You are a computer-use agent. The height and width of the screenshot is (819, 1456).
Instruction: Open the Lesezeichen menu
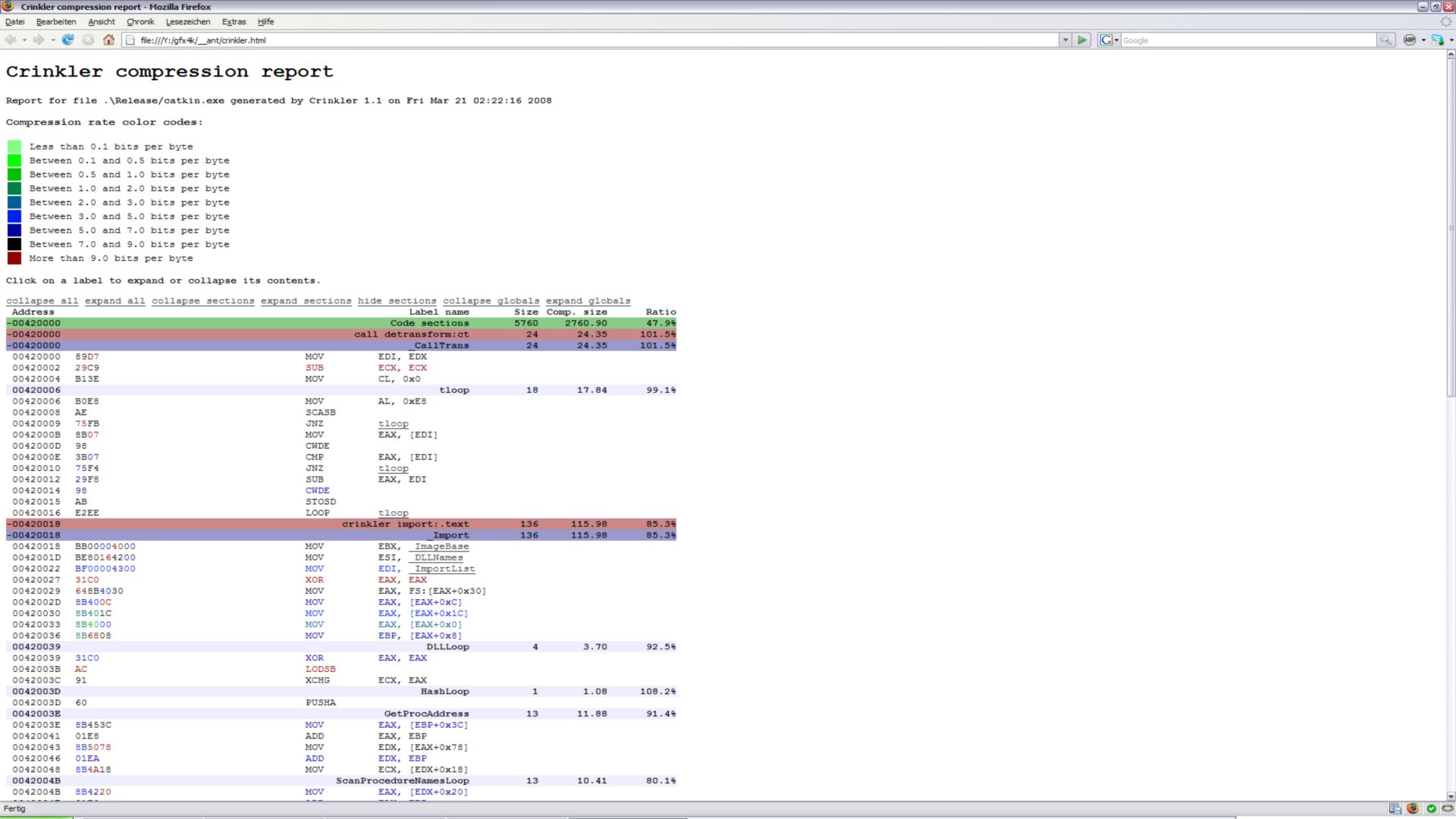point(187,22)
